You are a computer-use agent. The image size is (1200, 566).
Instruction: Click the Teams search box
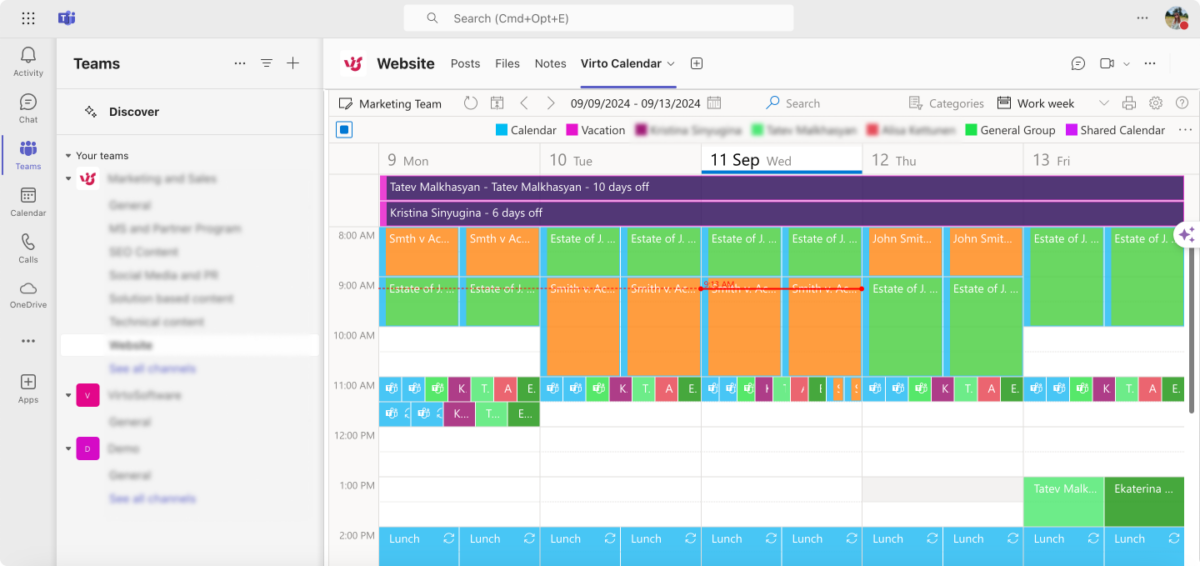(598, 18)
